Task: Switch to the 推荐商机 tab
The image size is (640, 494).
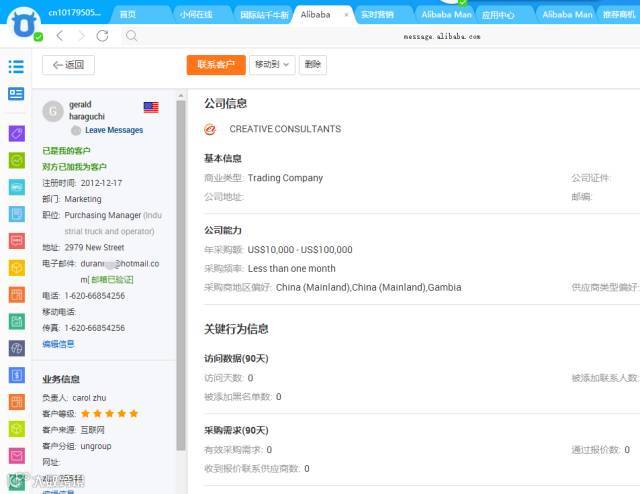Action: (x=619, y=15)
